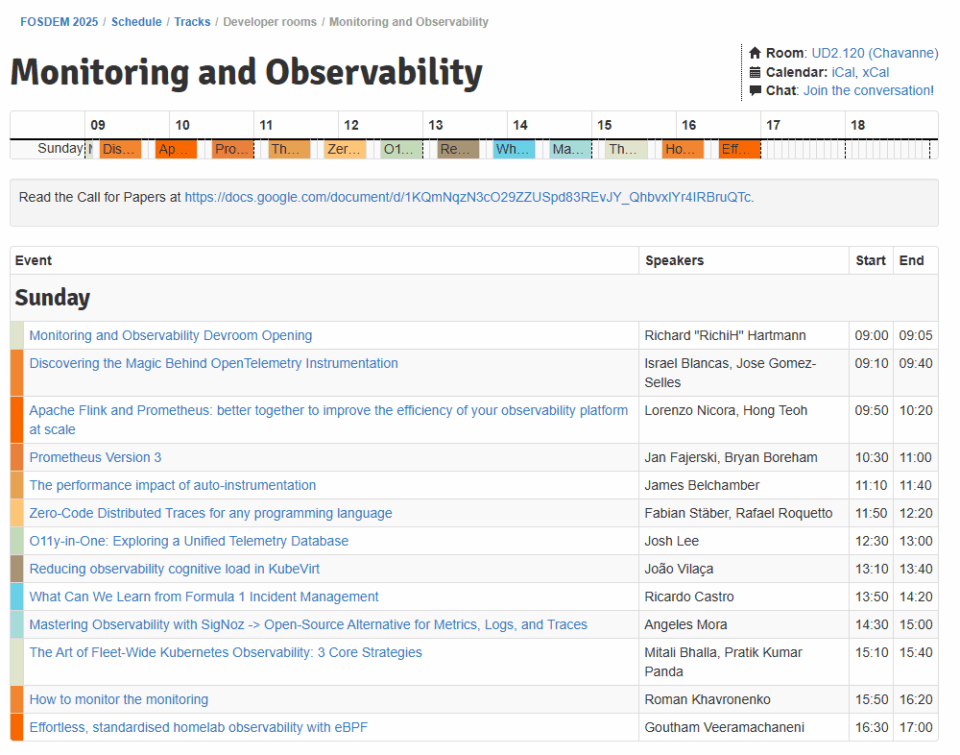Screen dimensions: 960x755
Task: Open the iCal calendar link
Action: (x=843, y=72)
